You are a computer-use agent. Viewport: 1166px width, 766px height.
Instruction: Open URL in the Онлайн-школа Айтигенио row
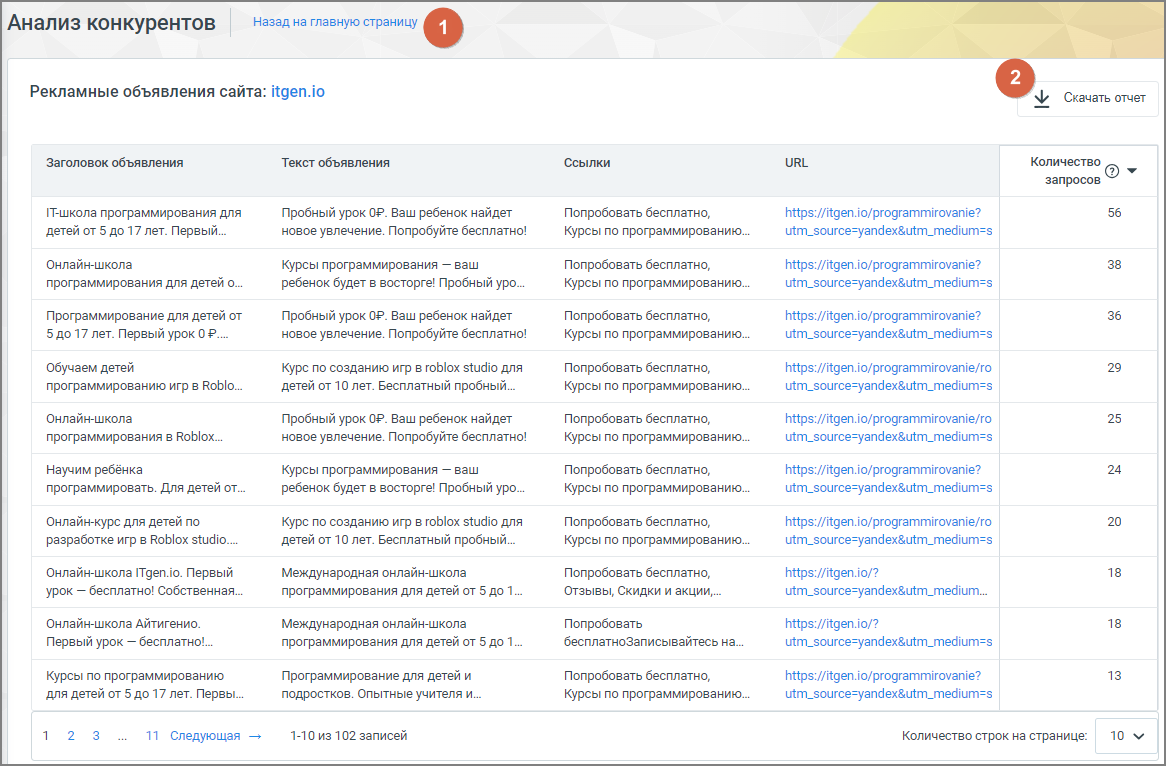[x=889, y=633]
